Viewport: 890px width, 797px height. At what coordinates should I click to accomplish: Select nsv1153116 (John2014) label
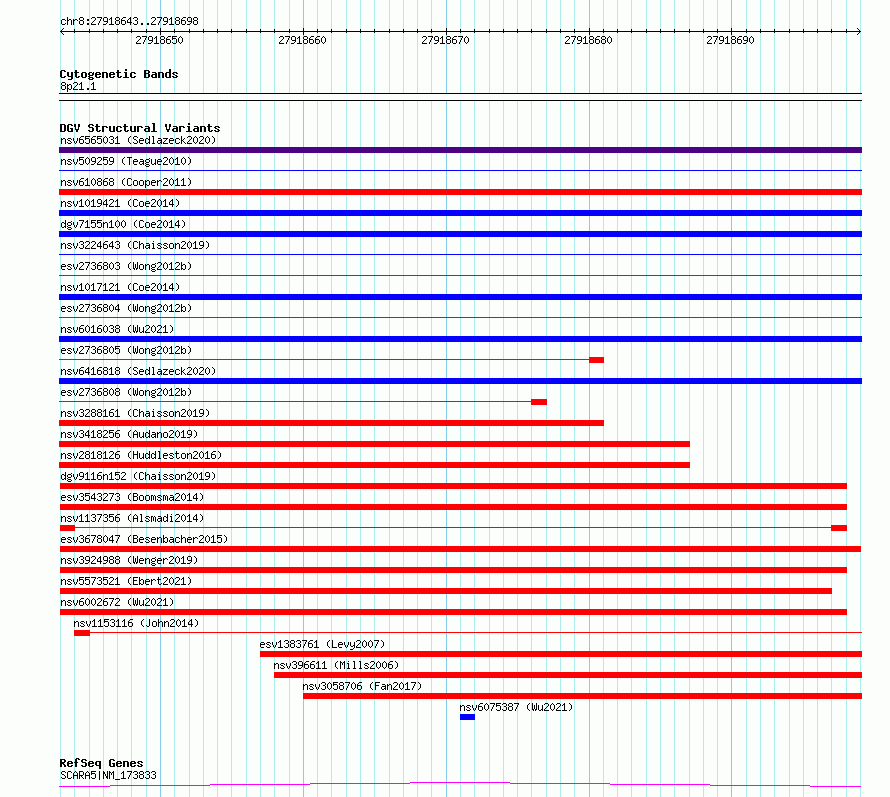[136, 623]
